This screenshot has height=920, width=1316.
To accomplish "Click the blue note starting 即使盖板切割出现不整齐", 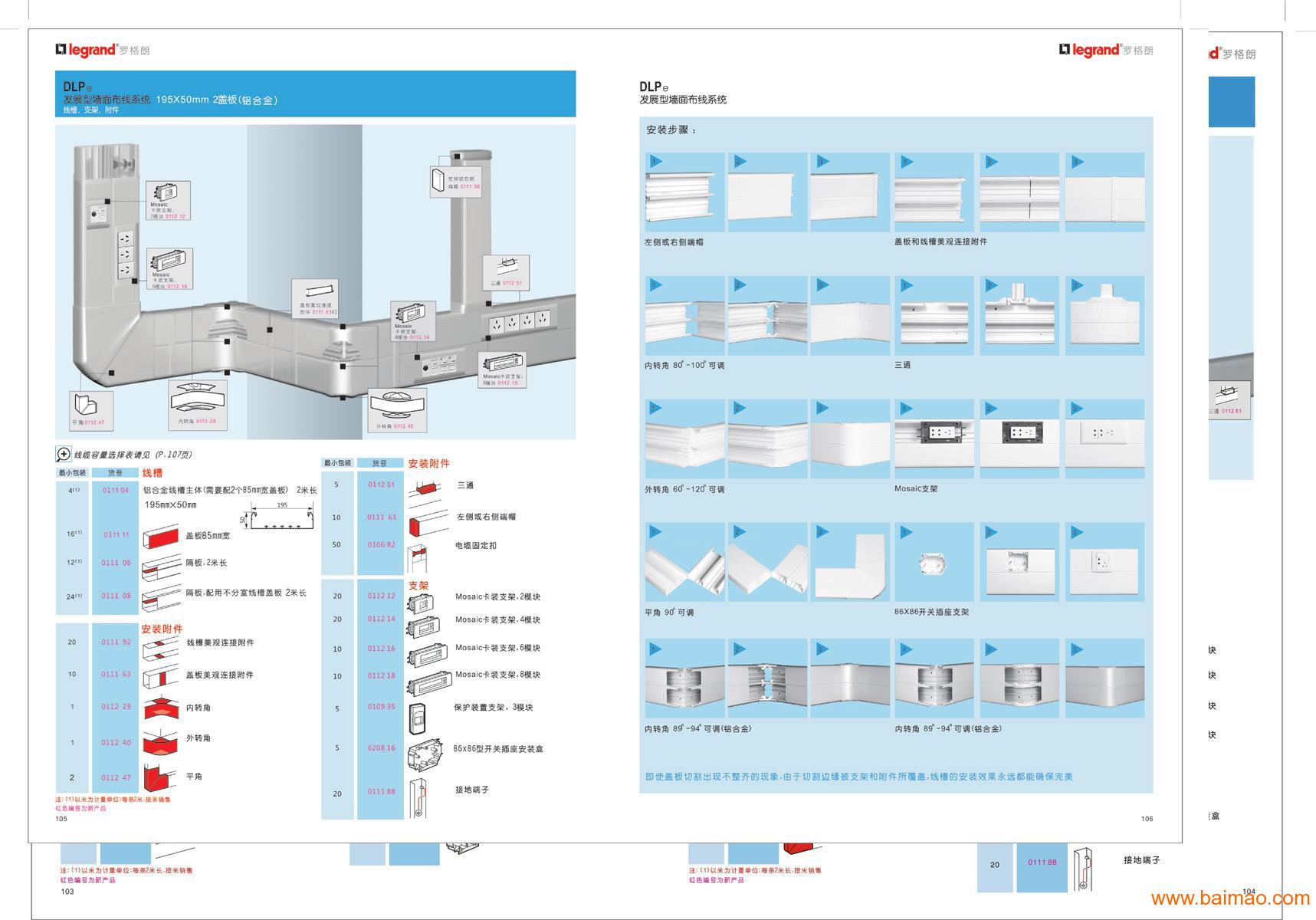I will click(859, 777).
